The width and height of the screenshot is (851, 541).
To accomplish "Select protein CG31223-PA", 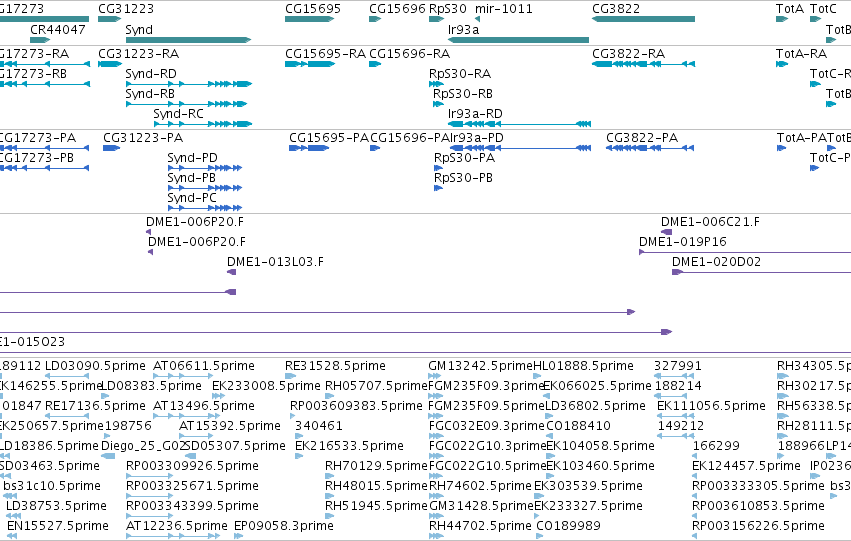I will (112, 148).
